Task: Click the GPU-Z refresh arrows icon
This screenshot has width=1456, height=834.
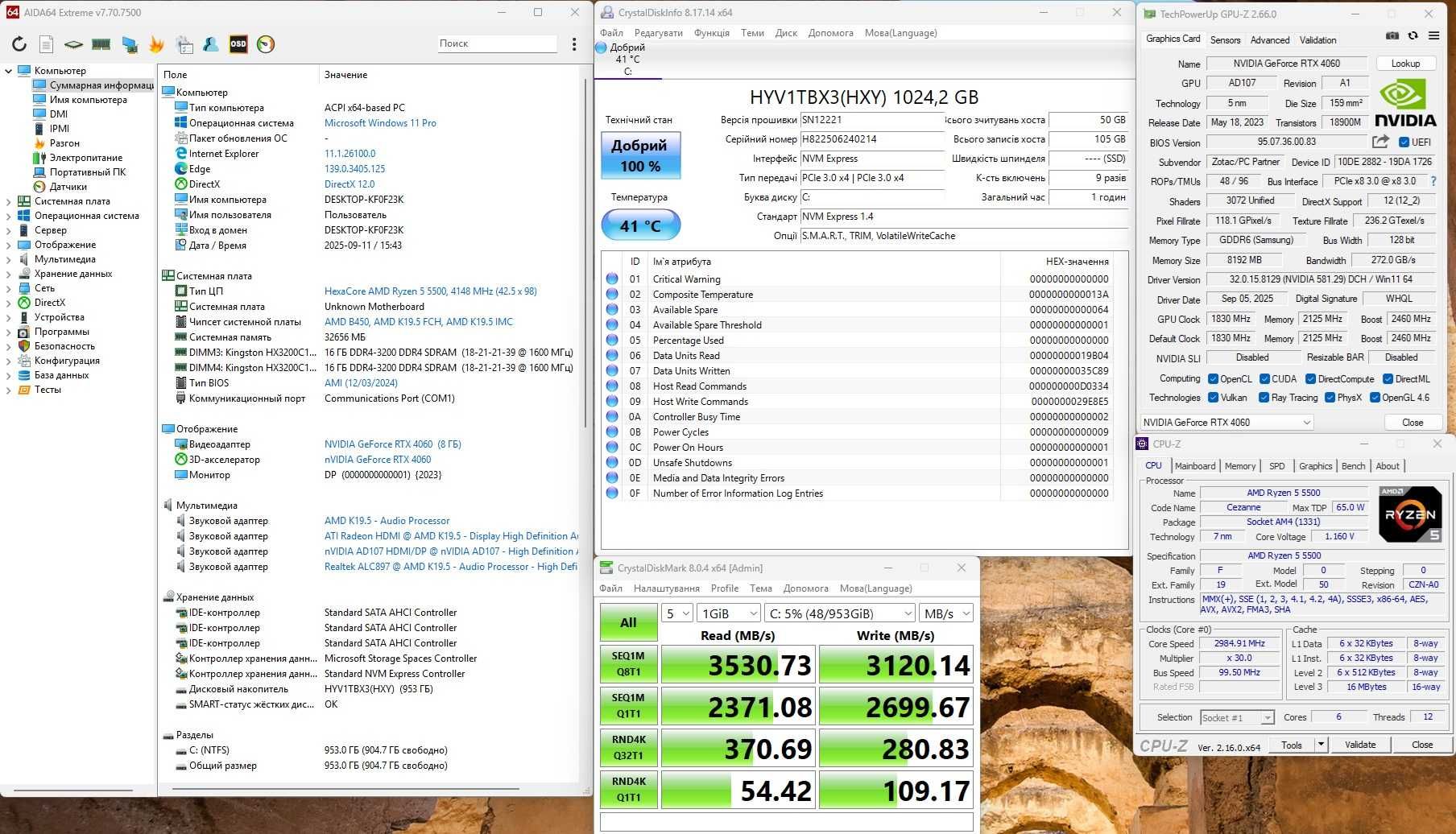Action: coord(1413,35)
